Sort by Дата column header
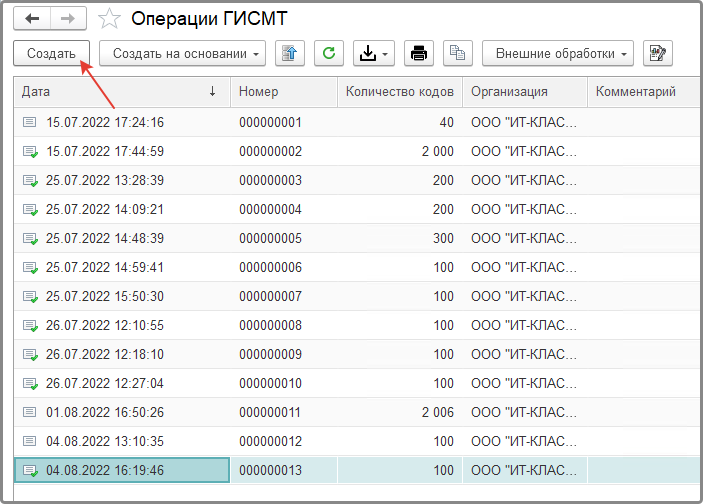Screen dimensions: 703x504 122,91
